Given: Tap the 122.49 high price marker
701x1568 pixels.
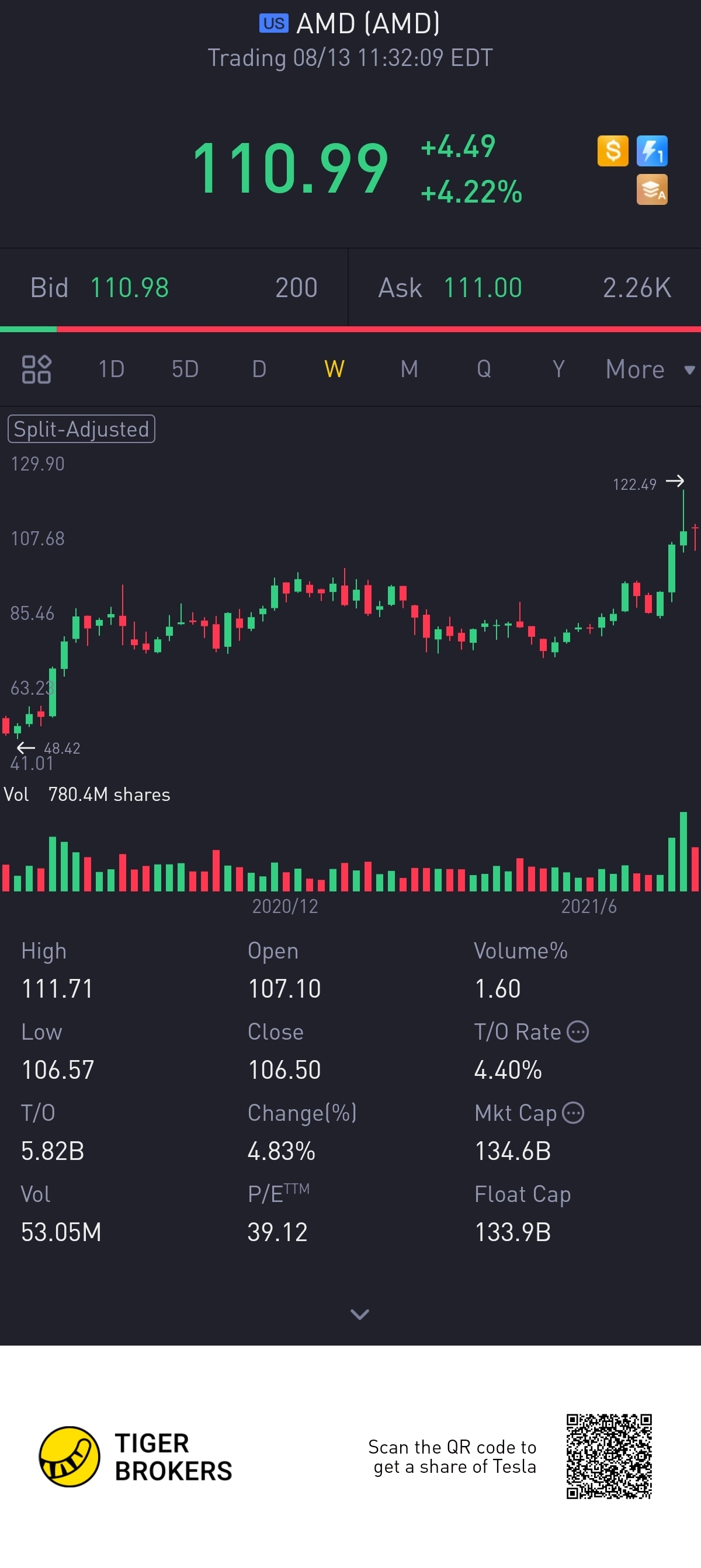Looking at the screenshot, I should (x=634, y=485).
